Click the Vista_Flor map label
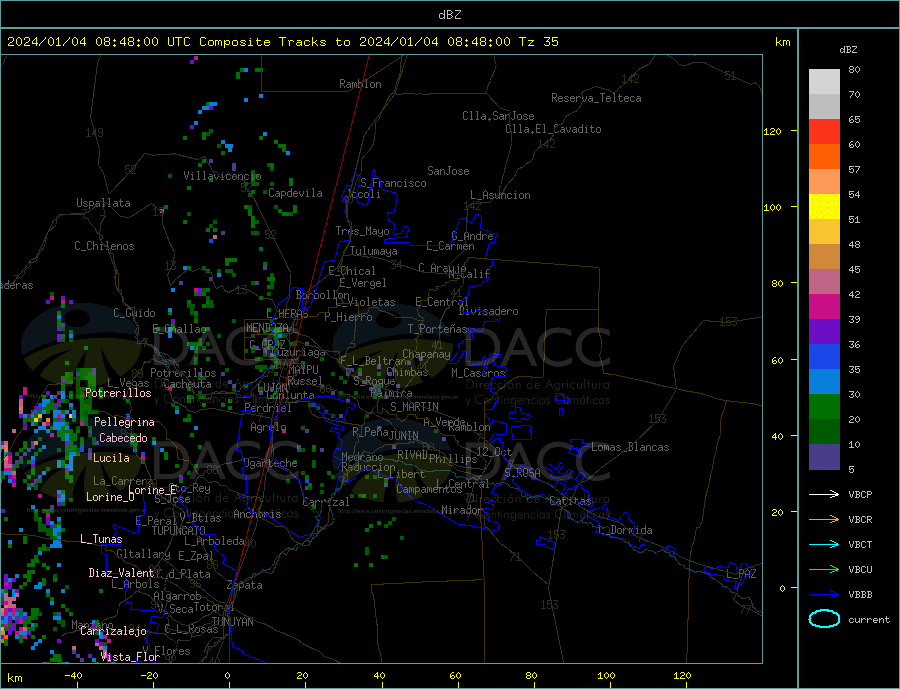The width and height of the screenshot is (900, 689). (130, 657)
